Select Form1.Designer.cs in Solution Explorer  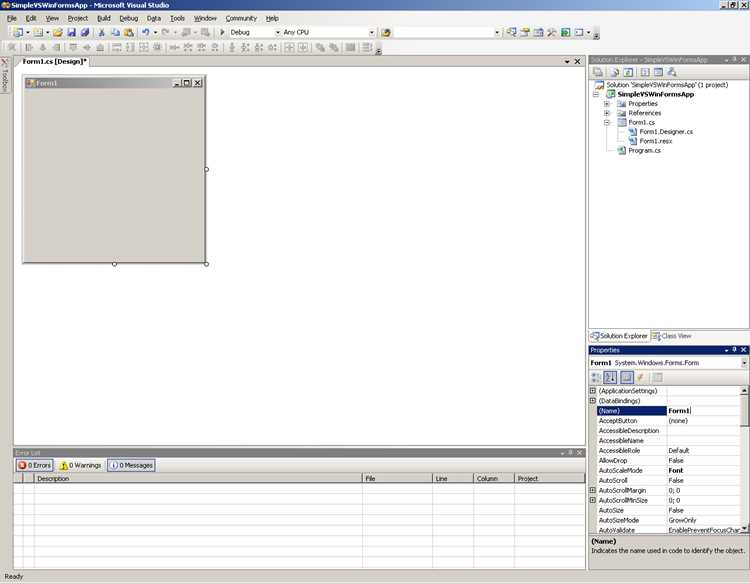pyautogui.click(x=666, y=132)
